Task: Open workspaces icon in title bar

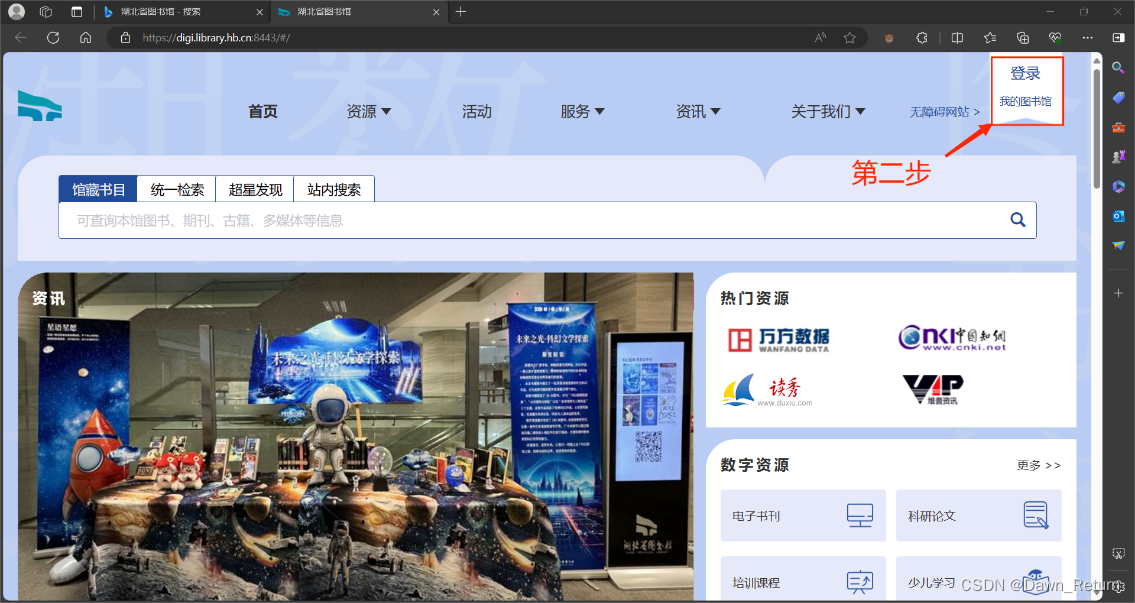Action: tap(46, 12)
